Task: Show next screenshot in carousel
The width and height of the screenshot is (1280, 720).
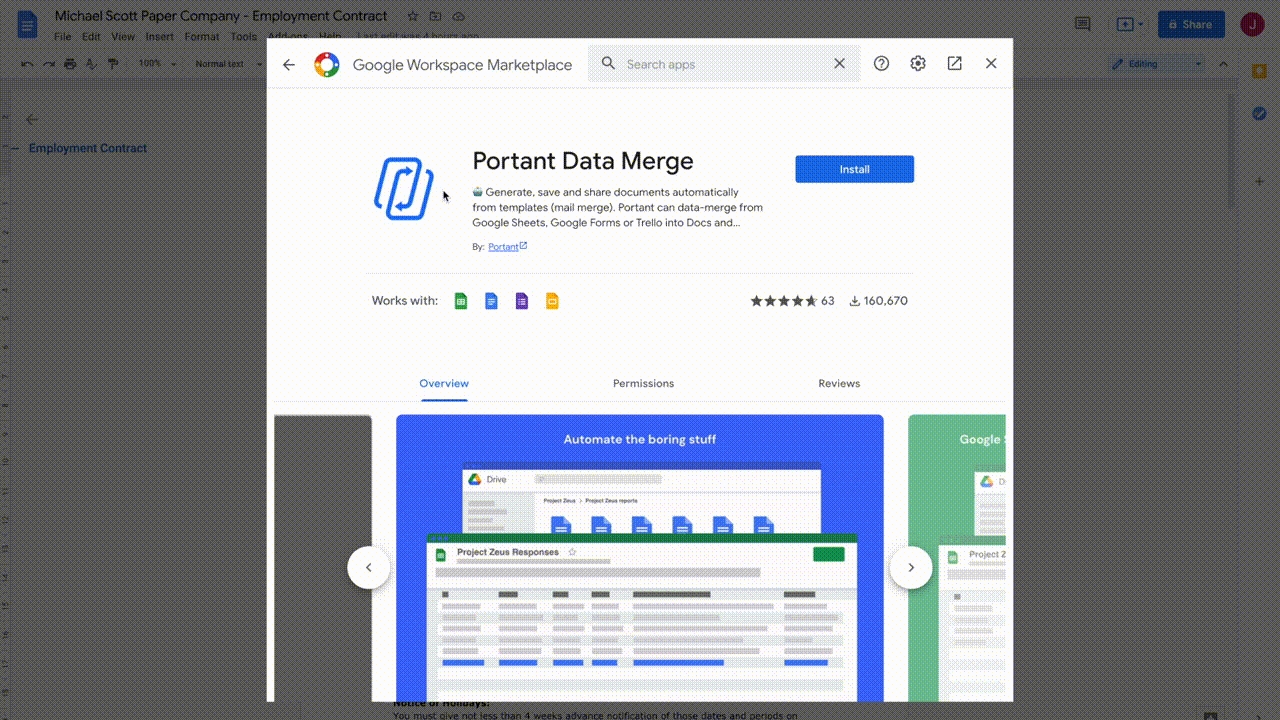Action: (x=910, y=568)
